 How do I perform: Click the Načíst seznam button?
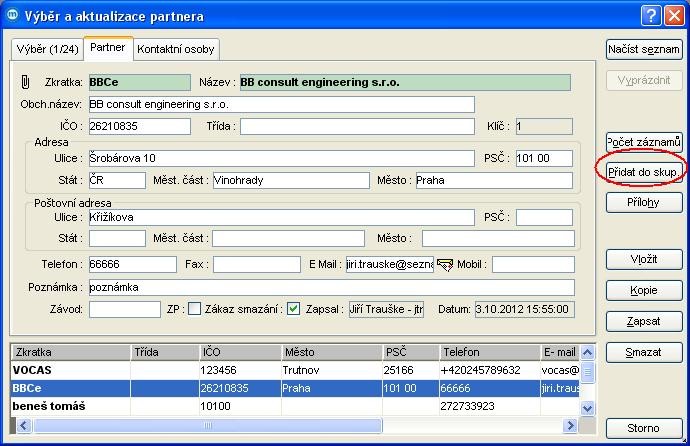[644, 50]
